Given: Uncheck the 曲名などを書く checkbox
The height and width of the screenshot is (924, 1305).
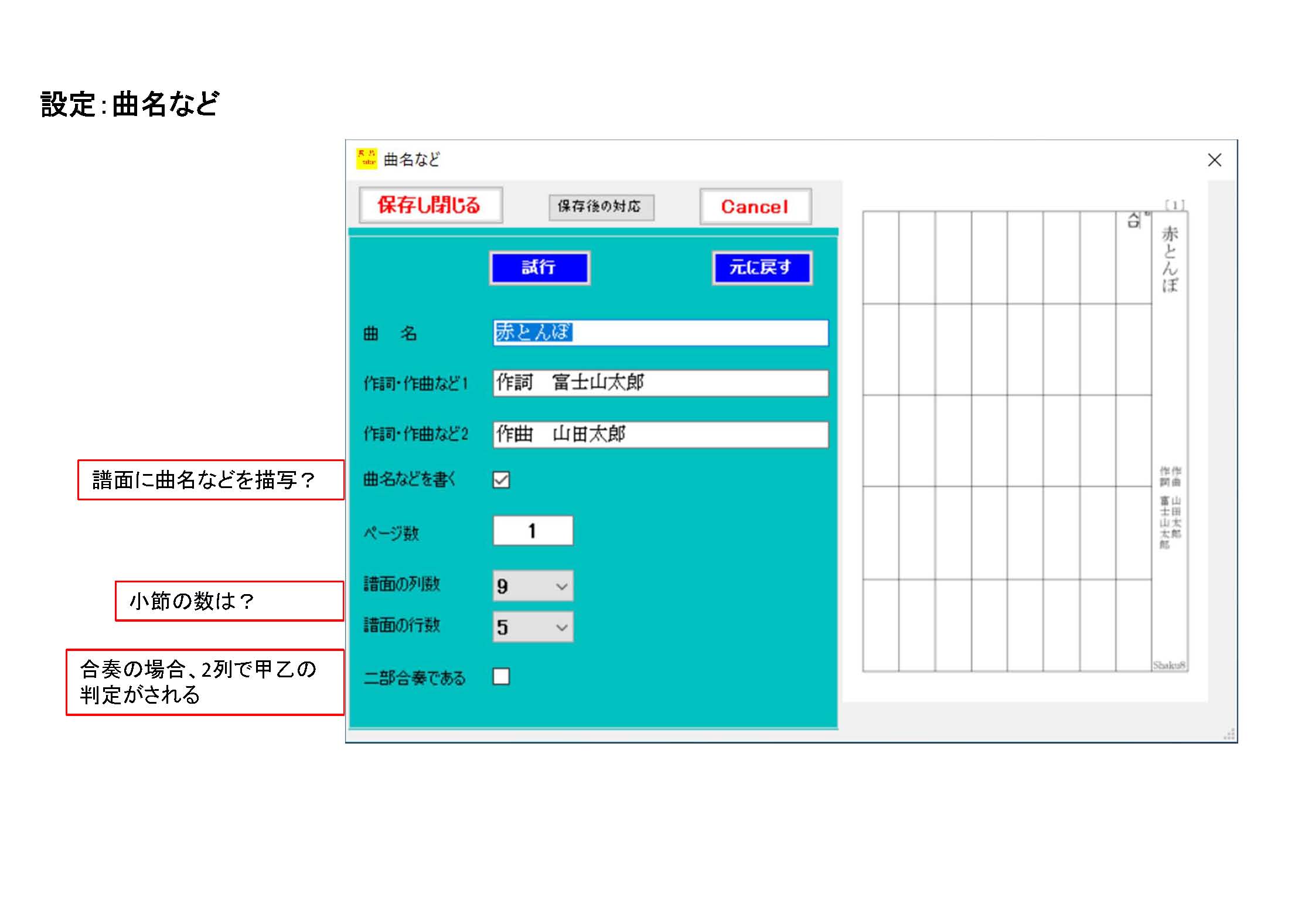Looking at the screenshot, I should pos(501,480).
